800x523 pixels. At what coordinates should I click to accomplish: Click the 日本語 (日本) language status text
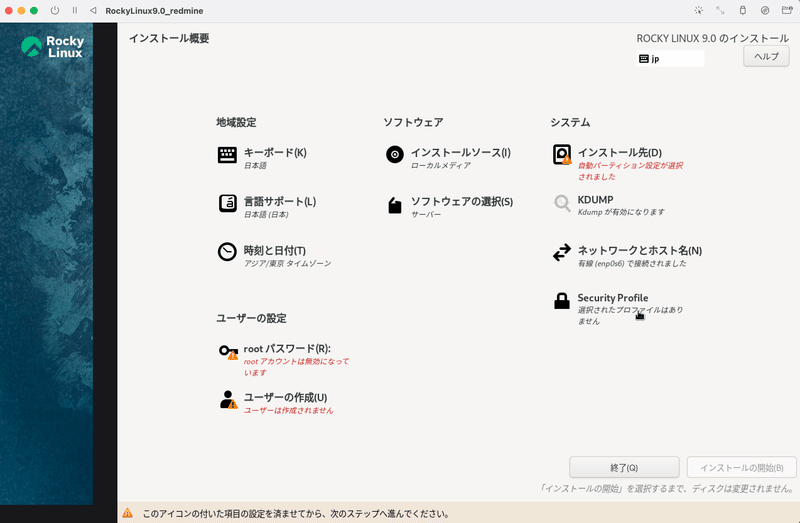[266, 214]
